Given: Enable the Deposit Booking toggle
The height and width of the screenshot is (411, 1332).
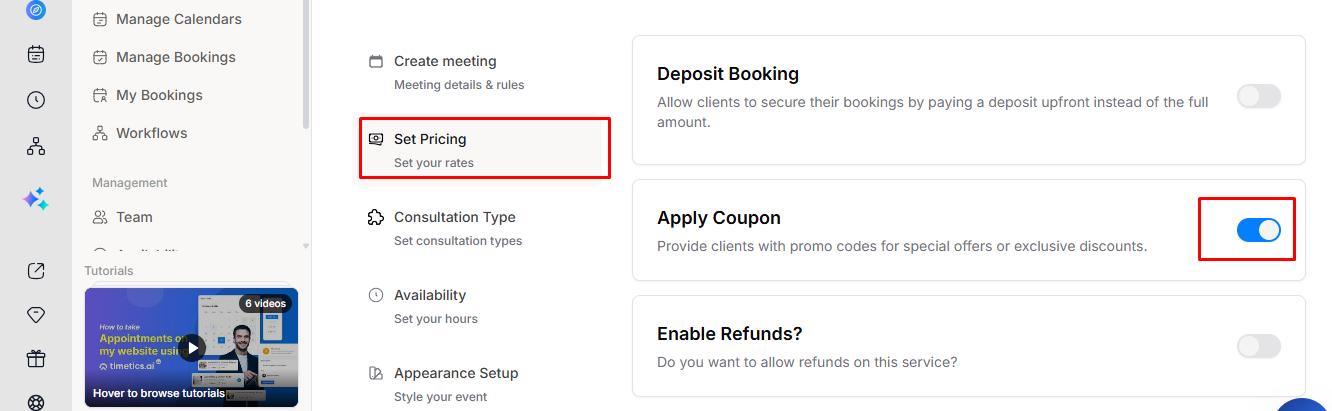Looking at the screenshot, I should click(1258, 96).
